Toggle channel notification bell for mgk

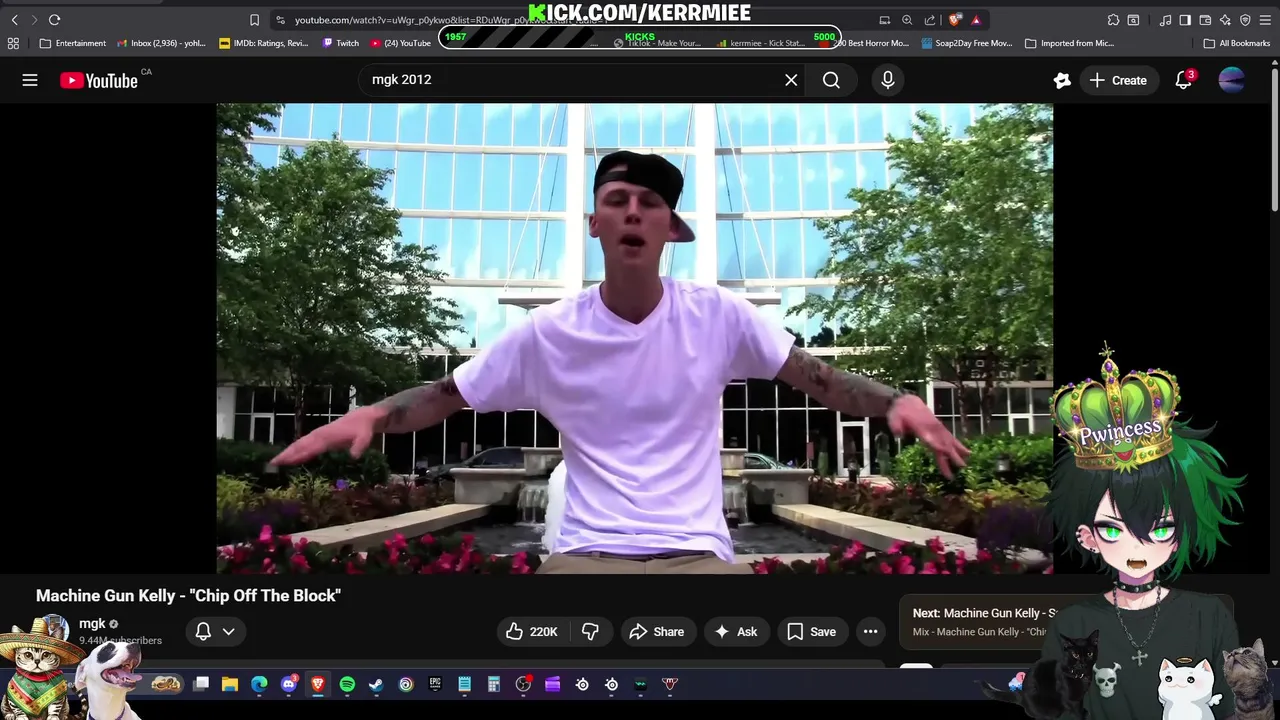[x=203, y=631]
